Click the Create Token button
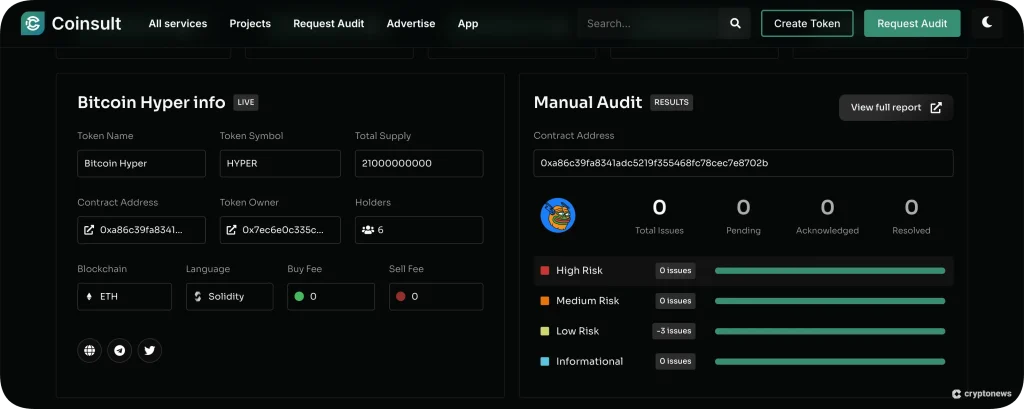Screen dimensions: 1024x409 click(807, 24)
